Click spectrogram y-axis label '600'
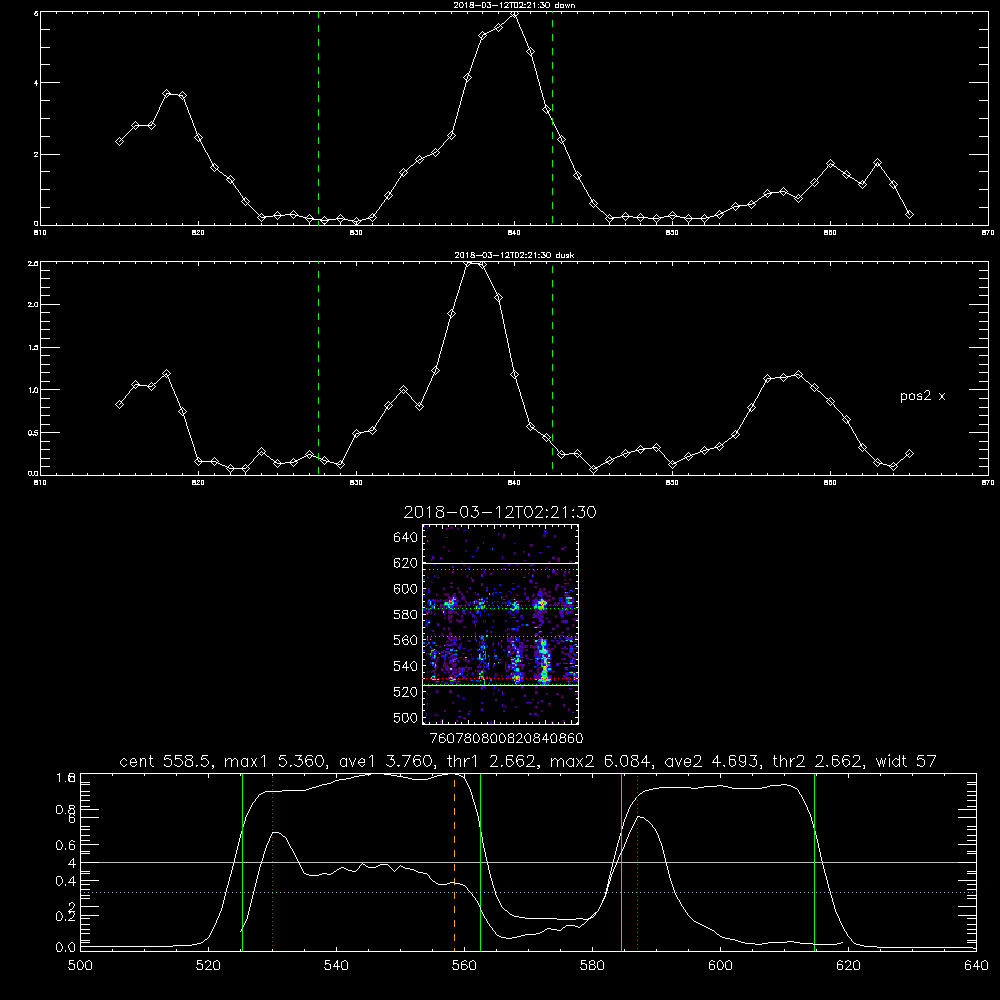The image size is (1000, 1000). coord(405,589)
